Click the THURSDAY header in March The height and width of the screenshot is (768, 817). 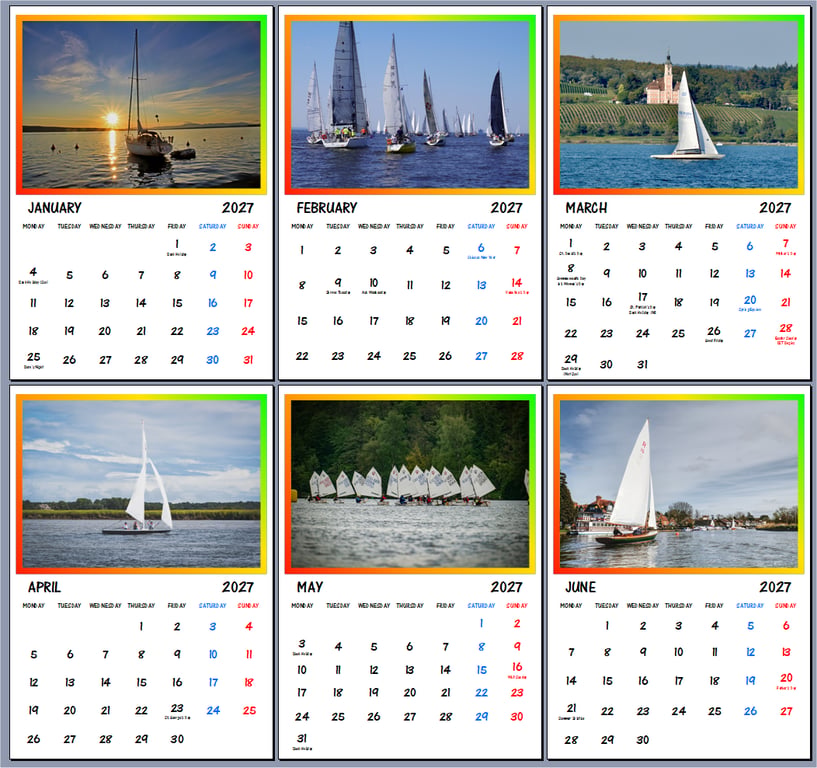pyautogui.click(x=678, y=226)
